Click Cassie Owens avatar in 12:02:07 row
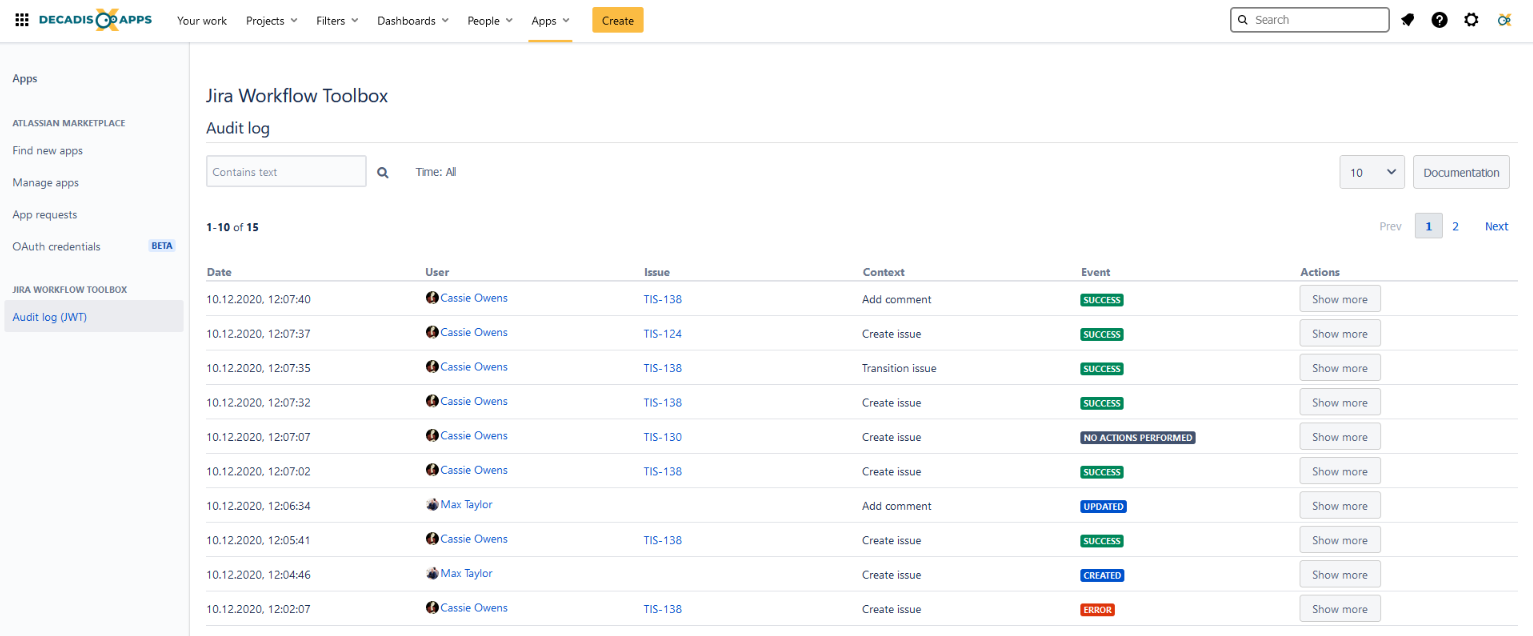The image size is (1533, 636). [x=432, y=608]
